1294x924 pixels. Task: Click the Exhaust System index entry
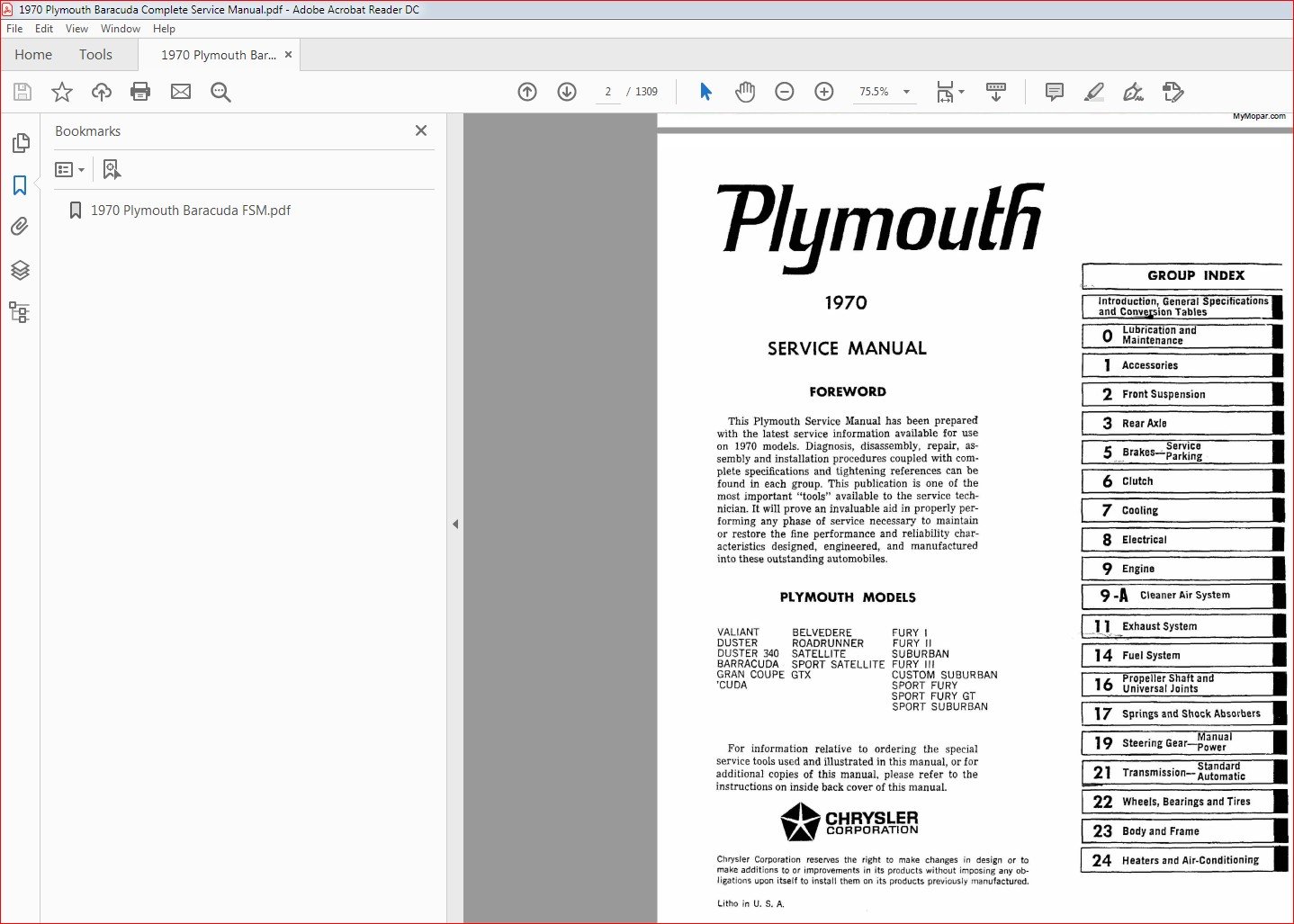[x=1182, y=626]
